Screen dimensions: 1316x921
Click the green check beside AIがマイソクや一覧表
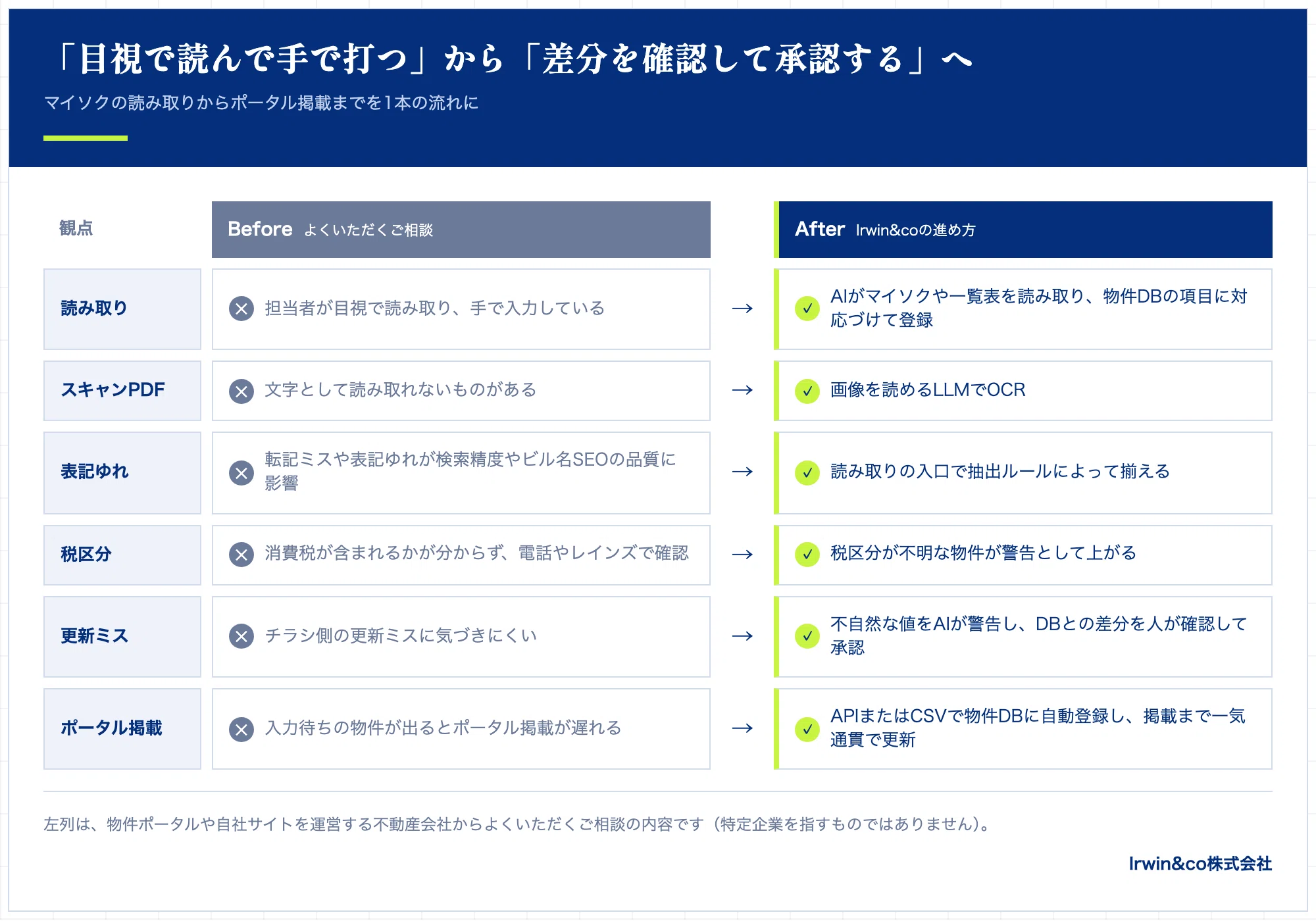tap(807, 309)
